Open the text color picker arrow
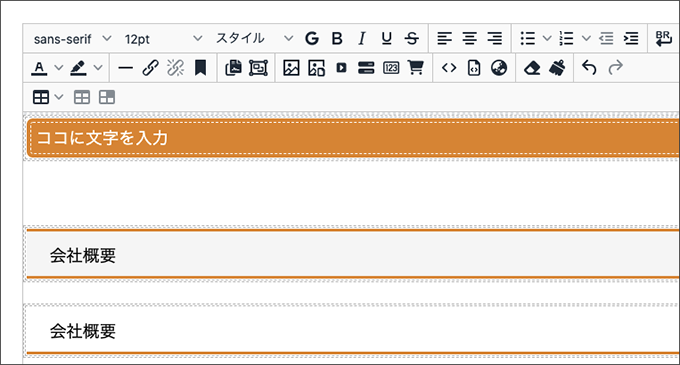 (x=59, y=68)
